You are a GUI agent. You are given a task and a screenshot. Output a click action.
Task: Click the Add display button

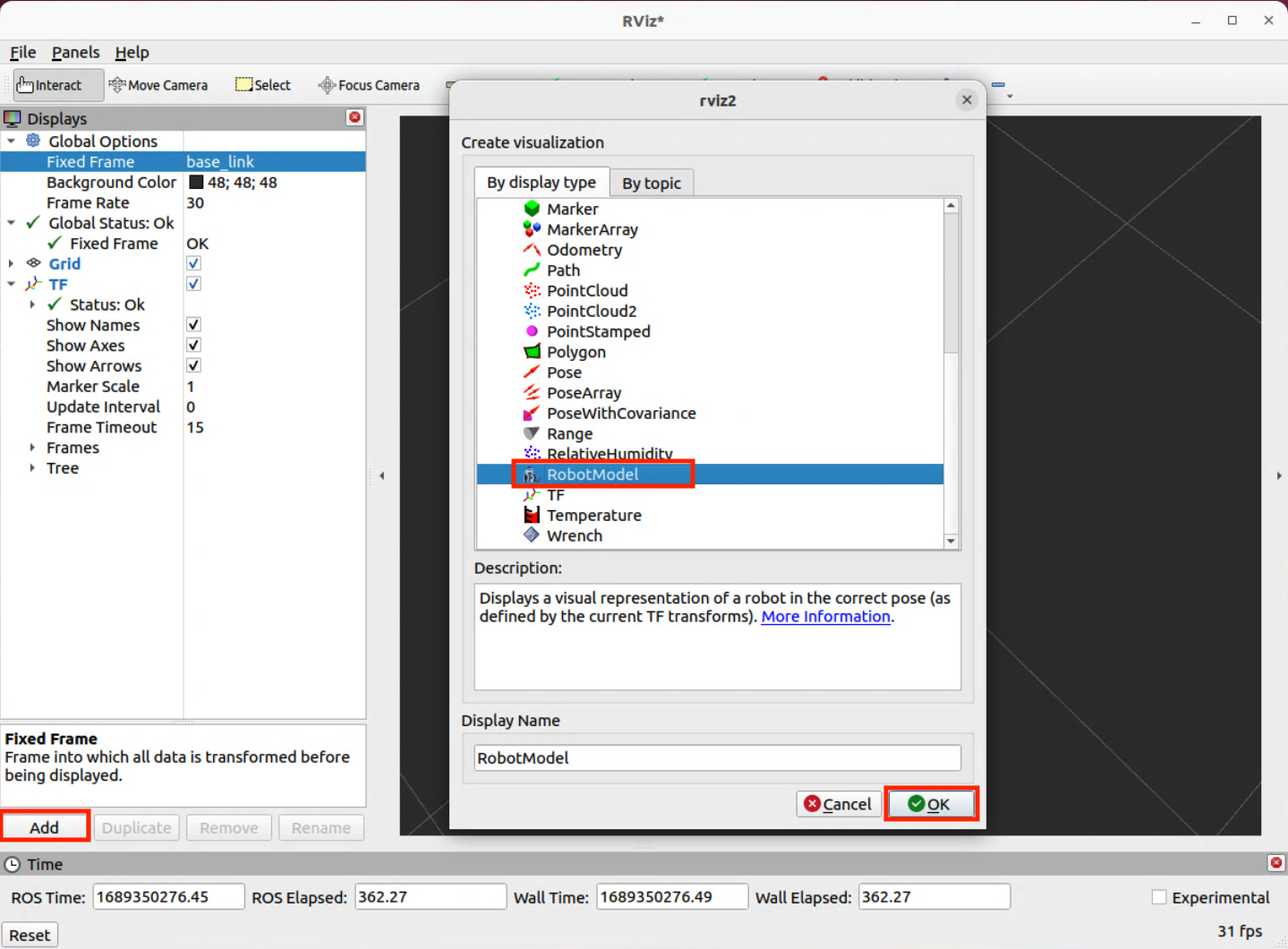tap(45, 827)
